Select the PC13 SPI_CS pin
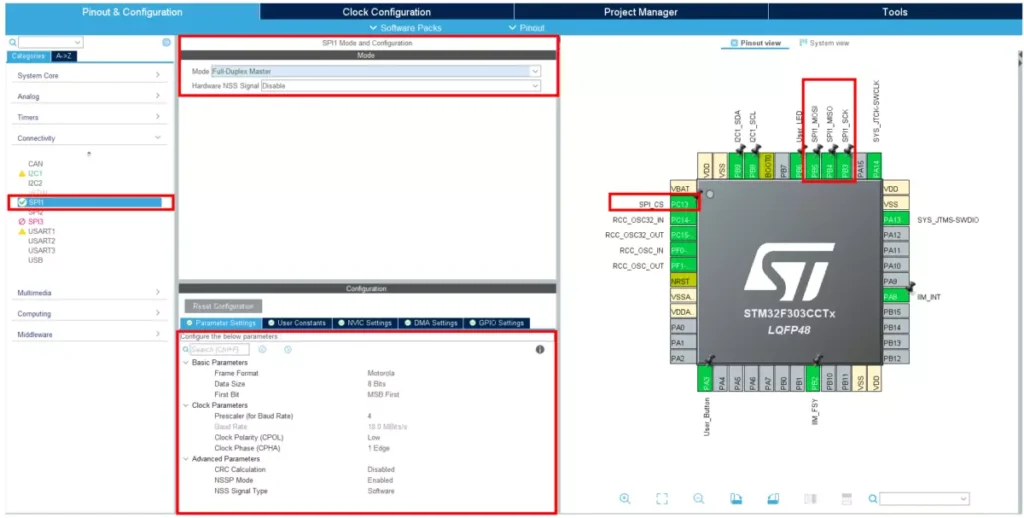Screen dimensions: 1024x518 (683, 204)
